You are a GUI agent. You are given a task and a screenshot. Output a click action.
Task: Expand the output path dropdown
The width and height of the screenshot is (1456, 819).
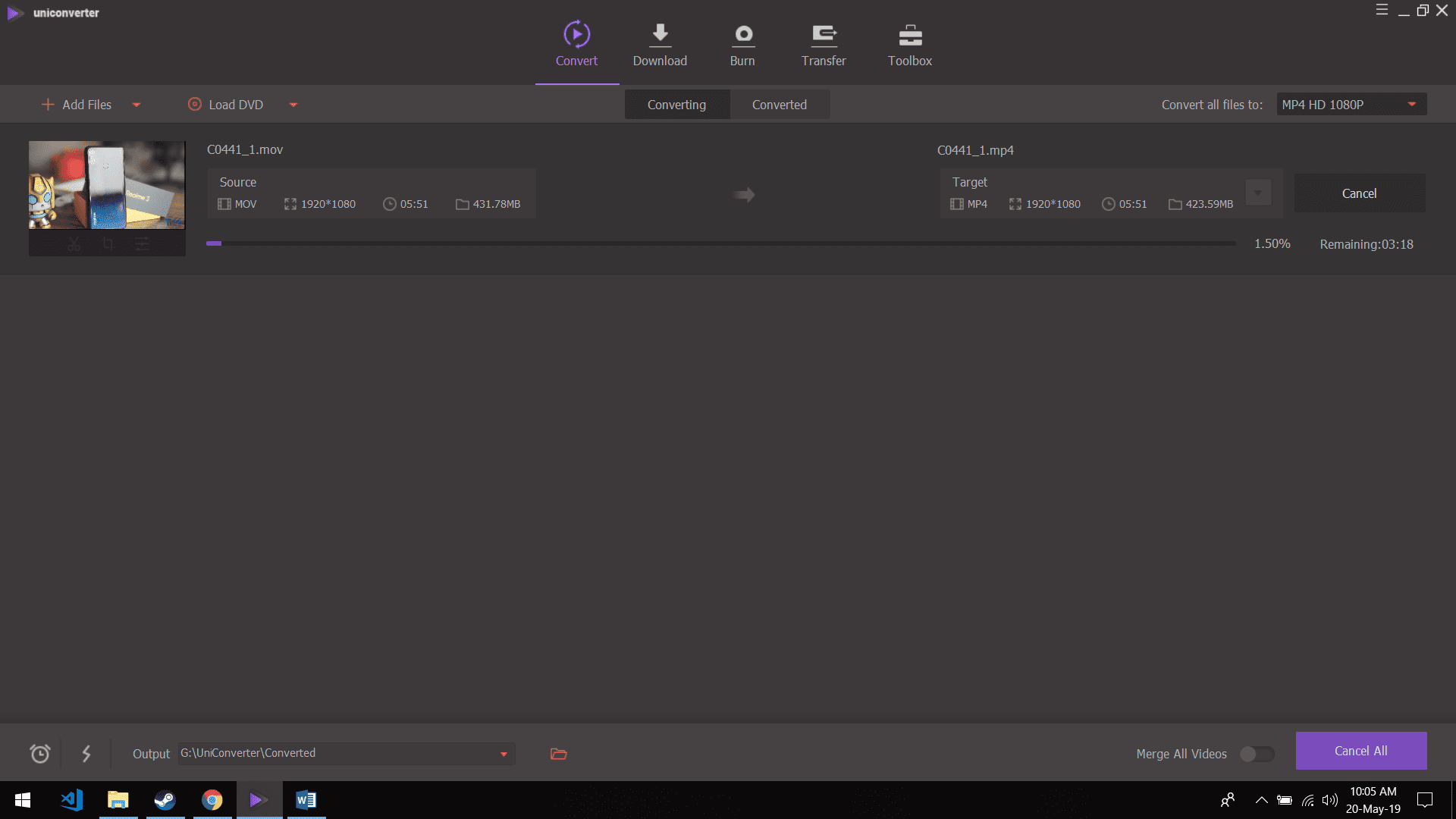(504, 754)
